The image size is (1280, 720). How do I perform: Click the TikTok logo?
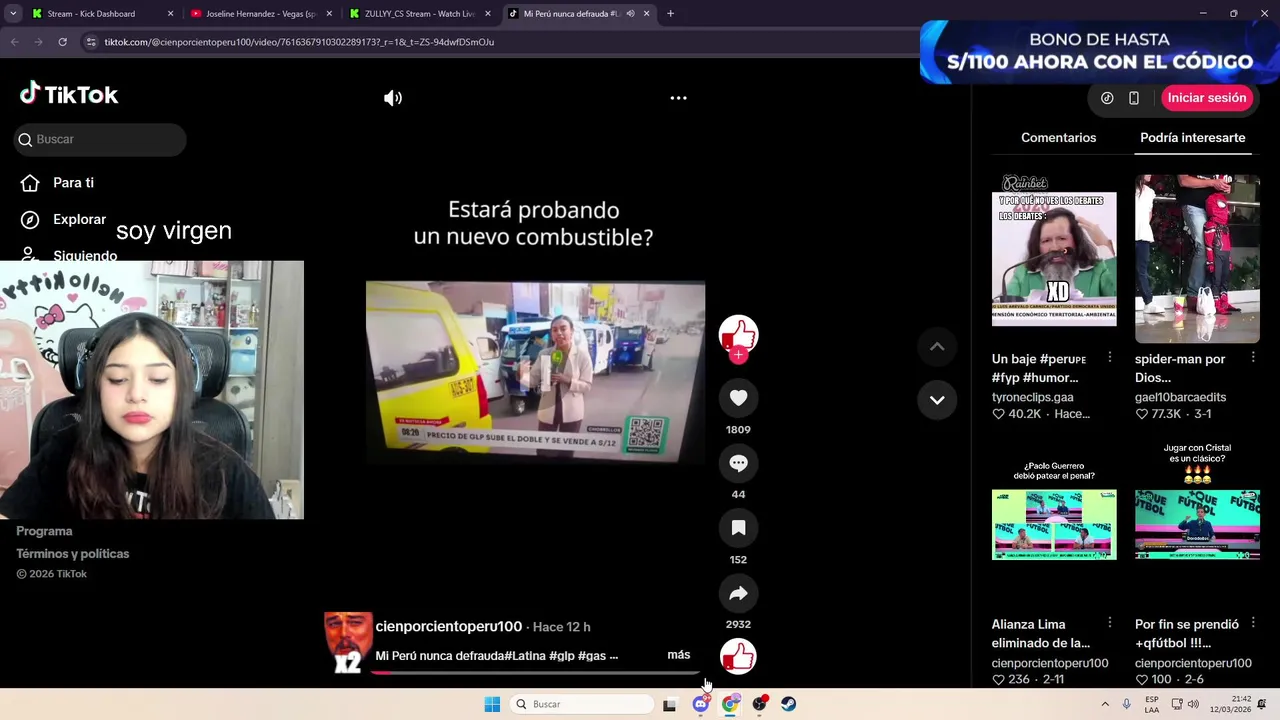69,94
